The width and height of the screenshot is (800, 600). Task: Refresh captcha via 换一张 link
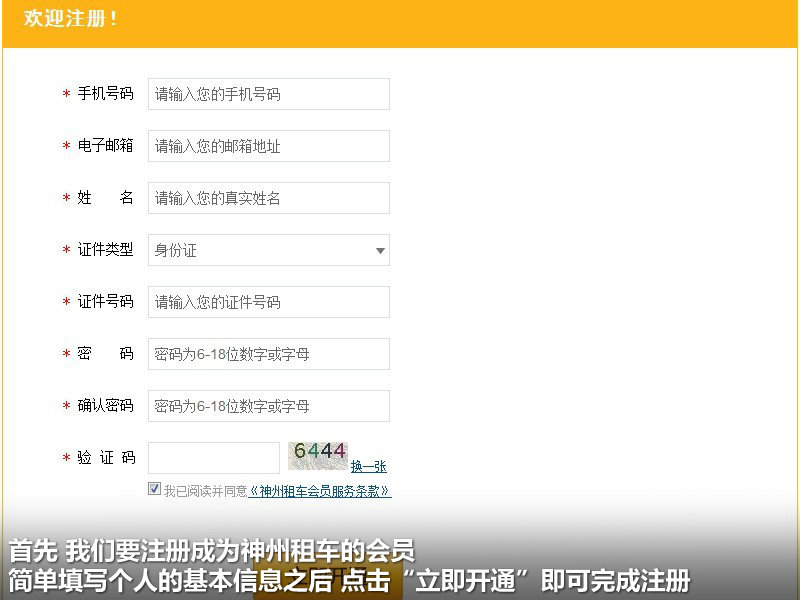tap(368, 466)
